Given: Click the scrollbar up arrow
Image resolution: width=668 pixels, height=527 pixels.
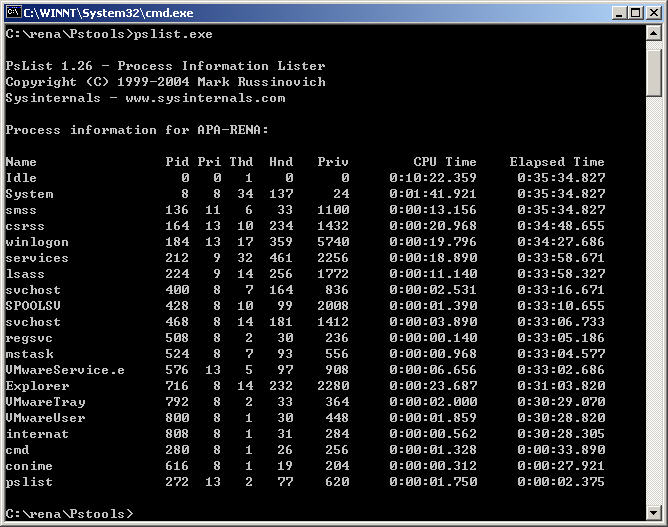Looking at the screenshot, I should pos(654,33).
